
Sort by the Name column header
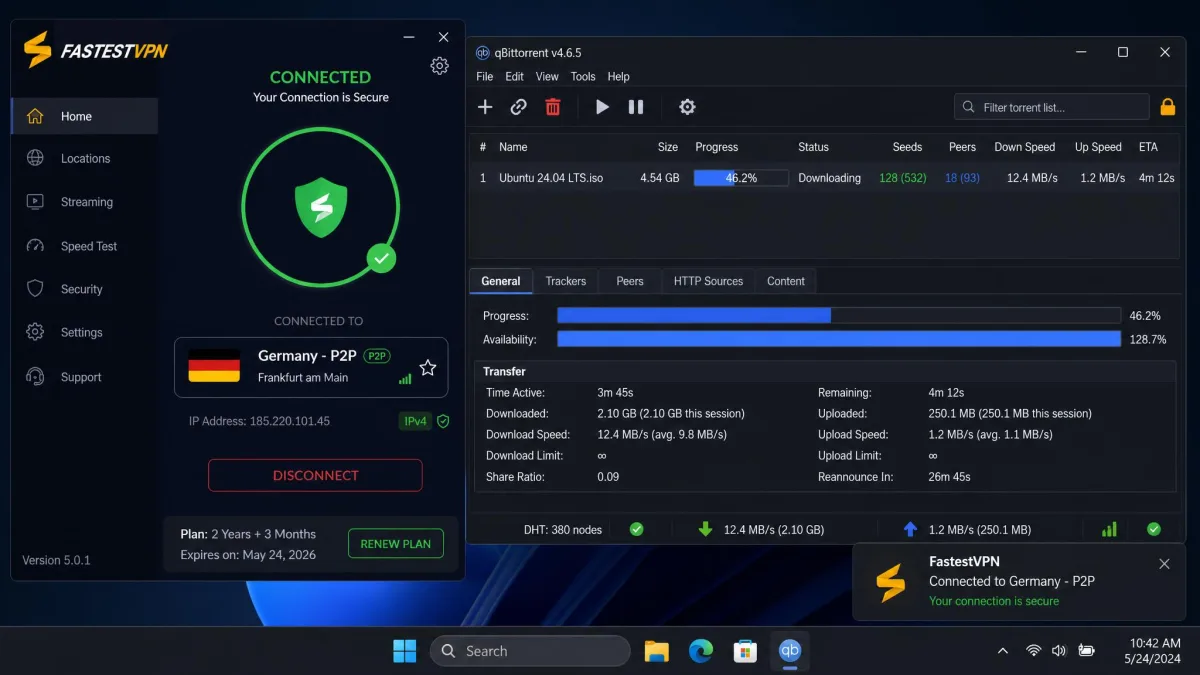(513, 147)
